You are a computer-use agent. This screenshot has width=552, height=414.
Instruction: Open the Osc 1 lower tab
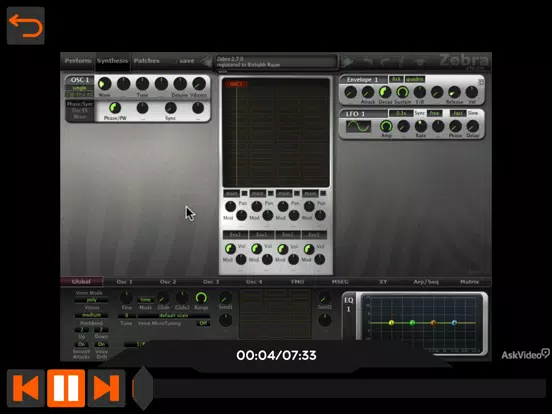point(124,282)
